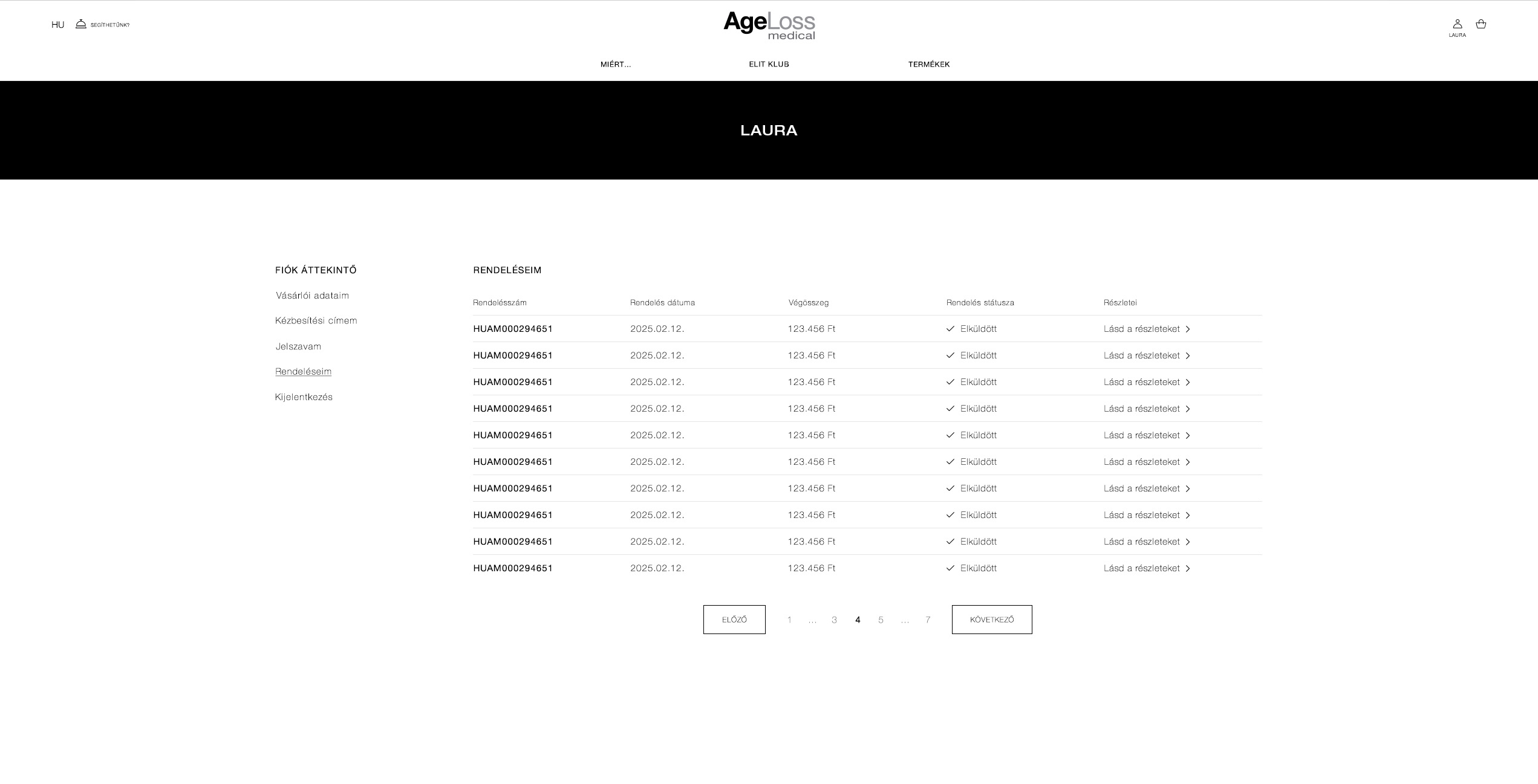Open the HU language selector
The height and width of the screenshot is (784, 1538).
[x=57, y=25]
